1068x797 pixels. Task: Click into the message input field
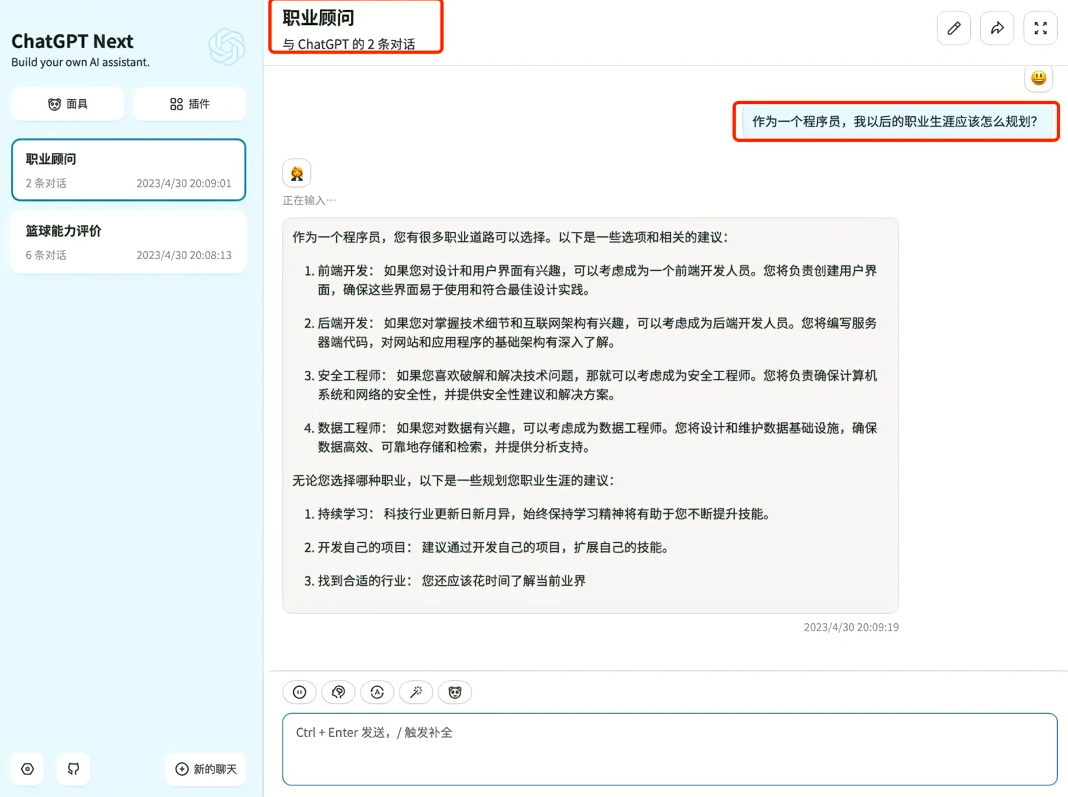[670, 749]
